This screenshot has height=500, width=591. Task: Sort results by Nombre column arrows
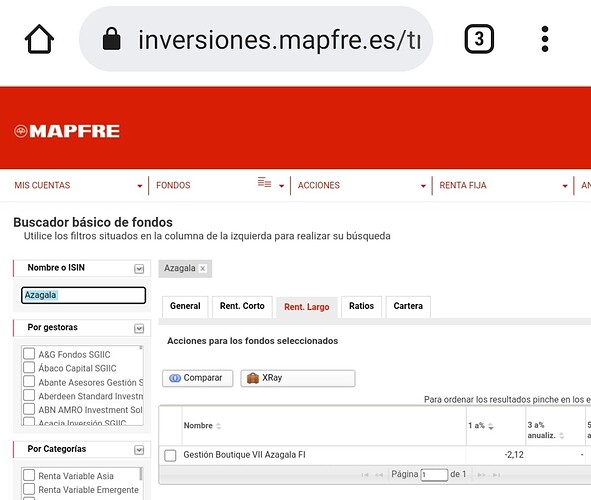coord(218,426)
